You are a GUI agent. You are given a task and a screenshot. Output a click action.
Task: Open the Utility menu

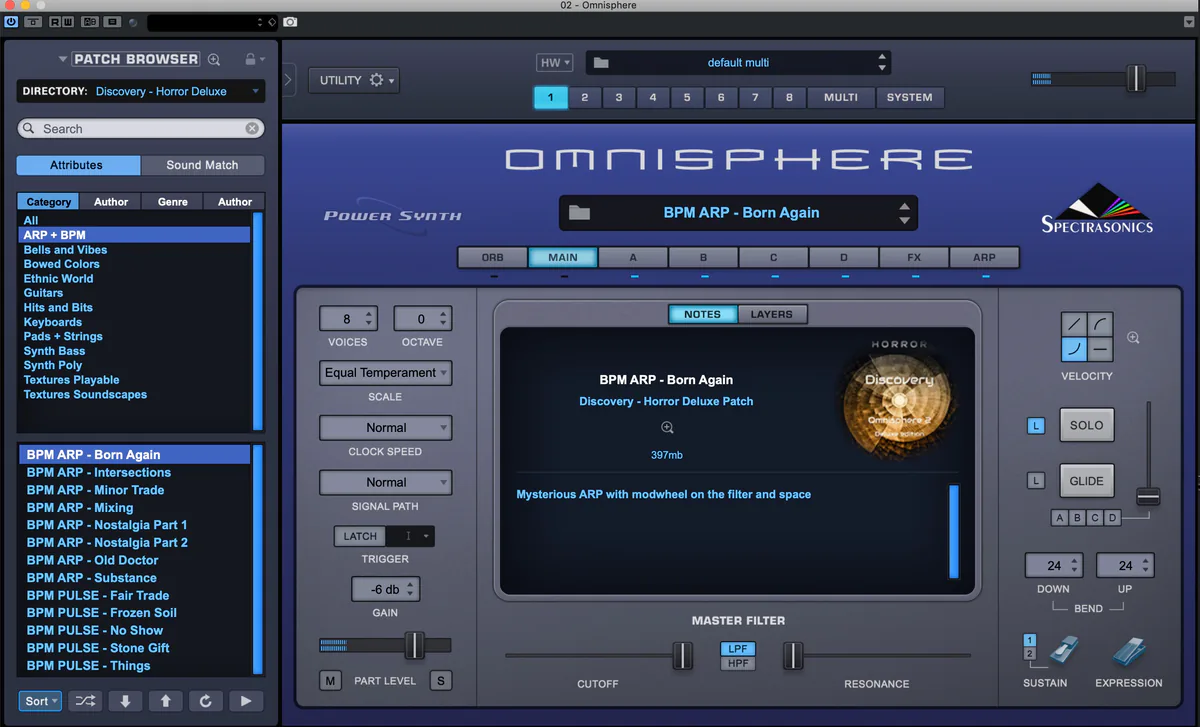click(x=353, y=80)
